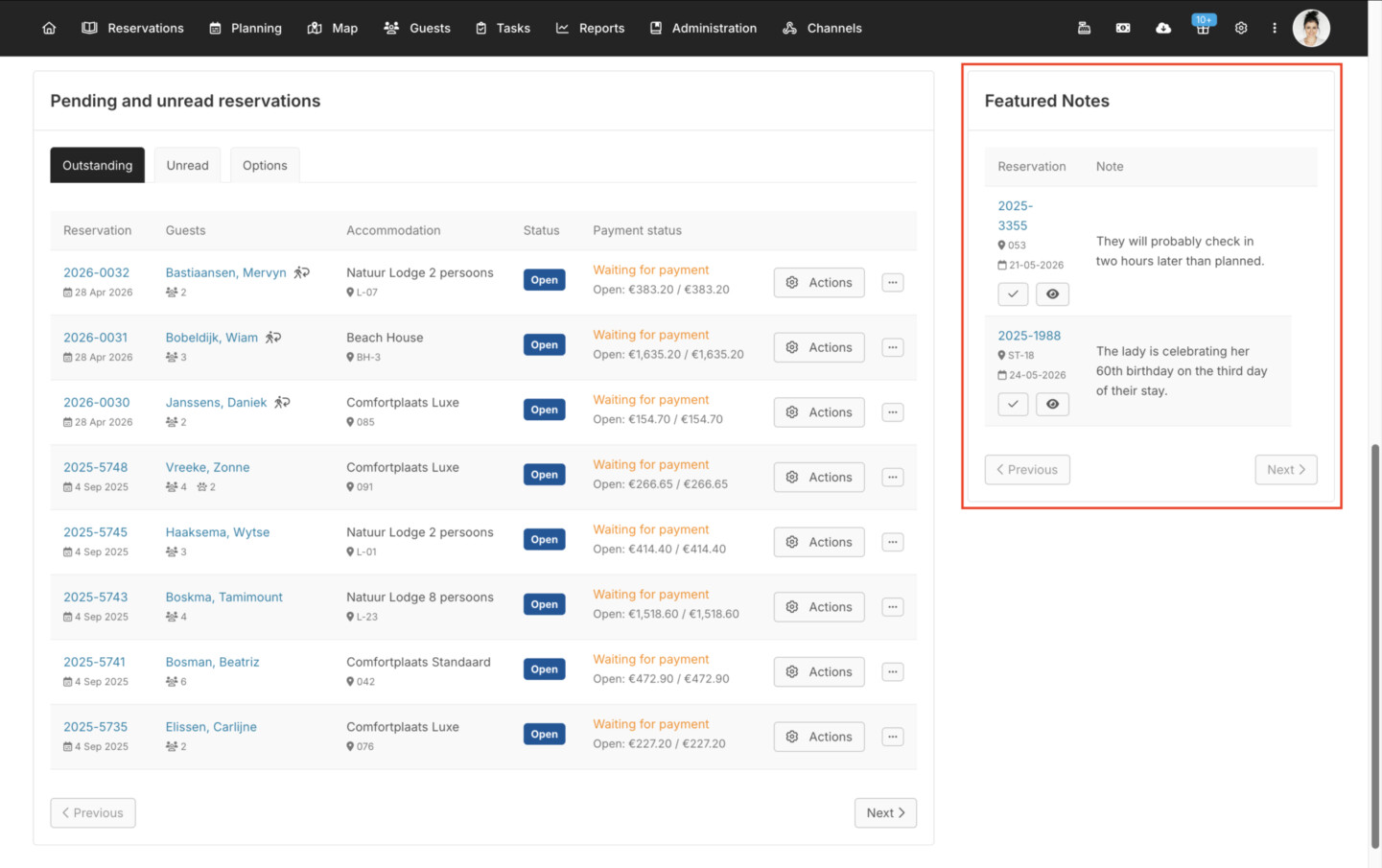Open Actions dropdown for reservation 2025-5748

[x=819, y=477]
